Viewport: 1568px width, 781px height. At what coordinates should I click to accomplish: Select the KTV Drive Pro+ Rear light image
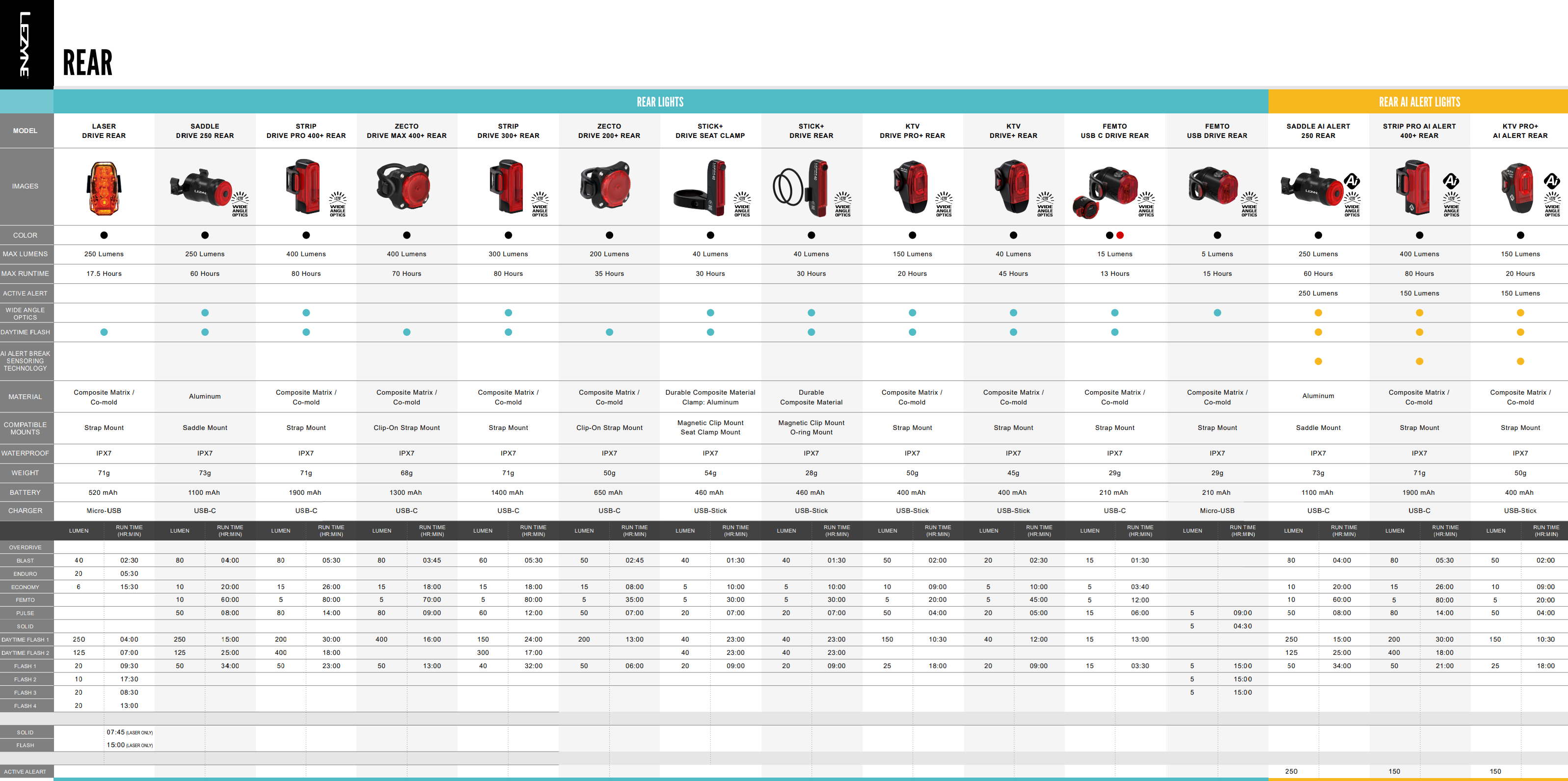911,187
